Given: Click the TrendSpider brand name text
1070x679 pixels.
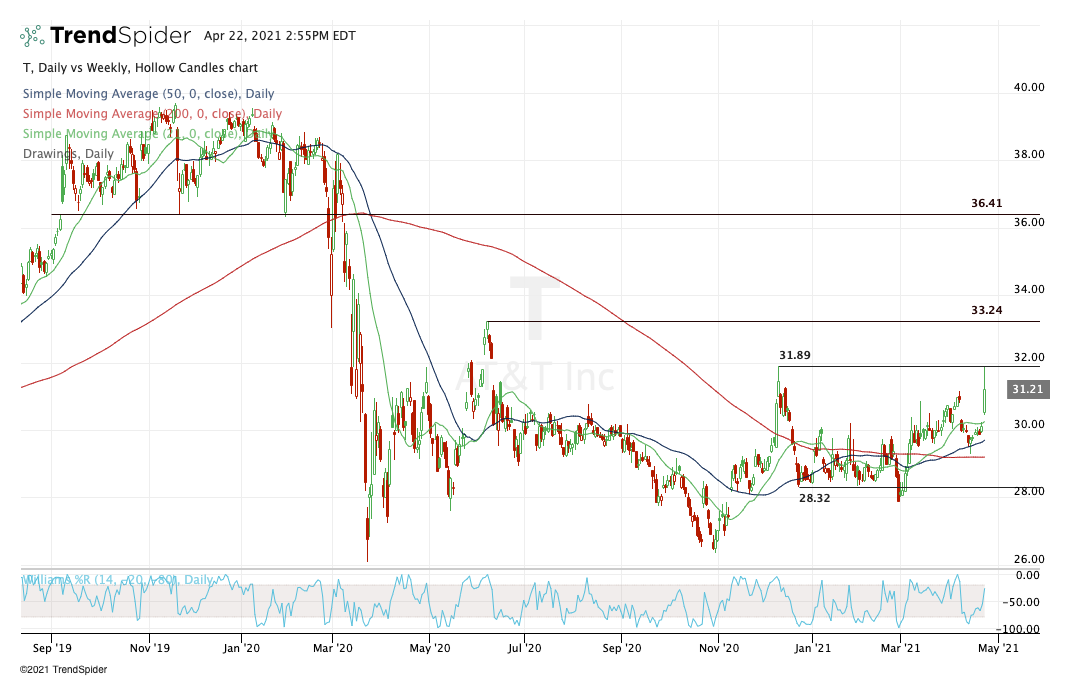Looking at the screenshot, I should [x=121, y=35].
